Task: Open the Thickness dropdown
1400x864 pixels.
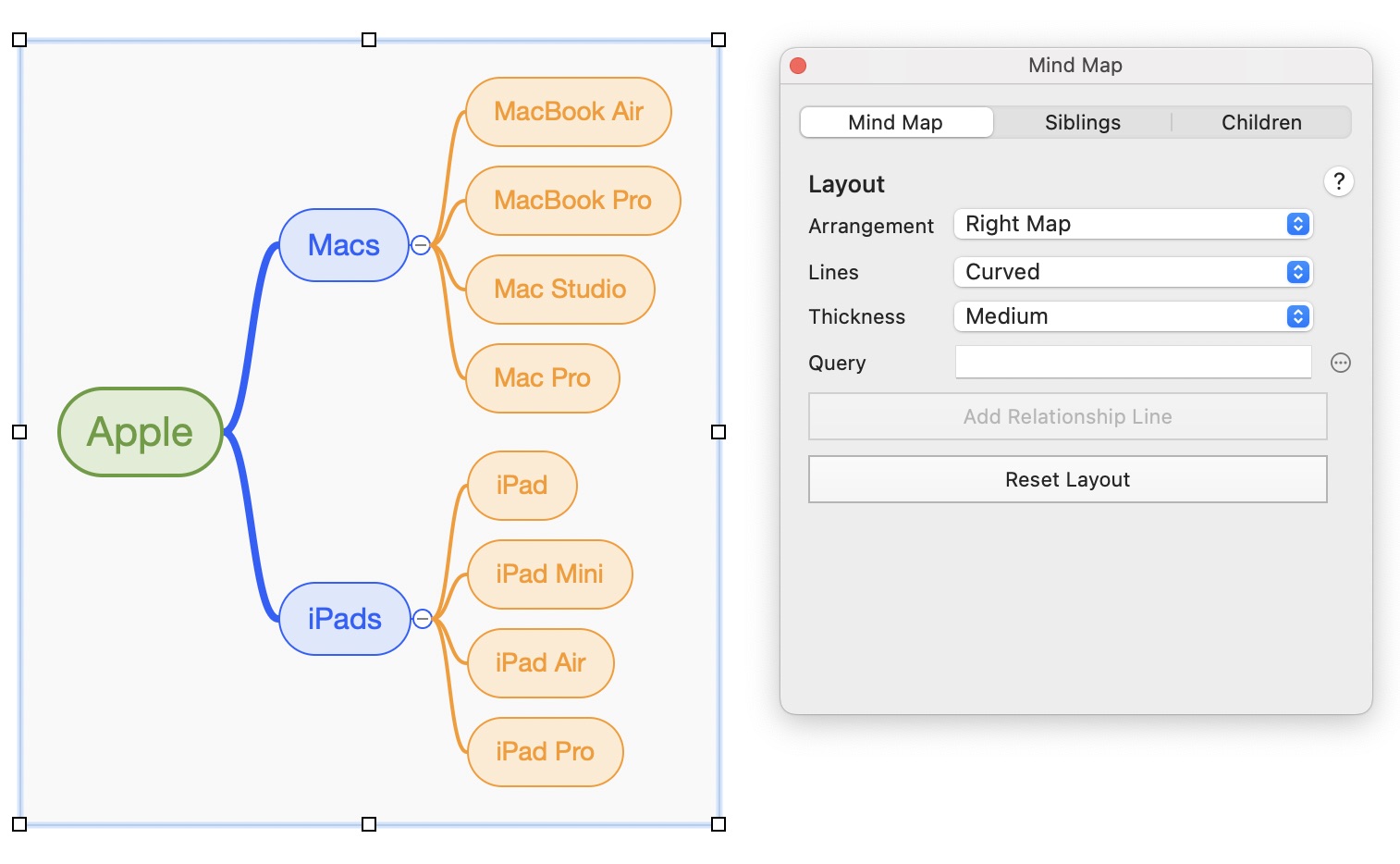Action: click(x=1133, y=316)
